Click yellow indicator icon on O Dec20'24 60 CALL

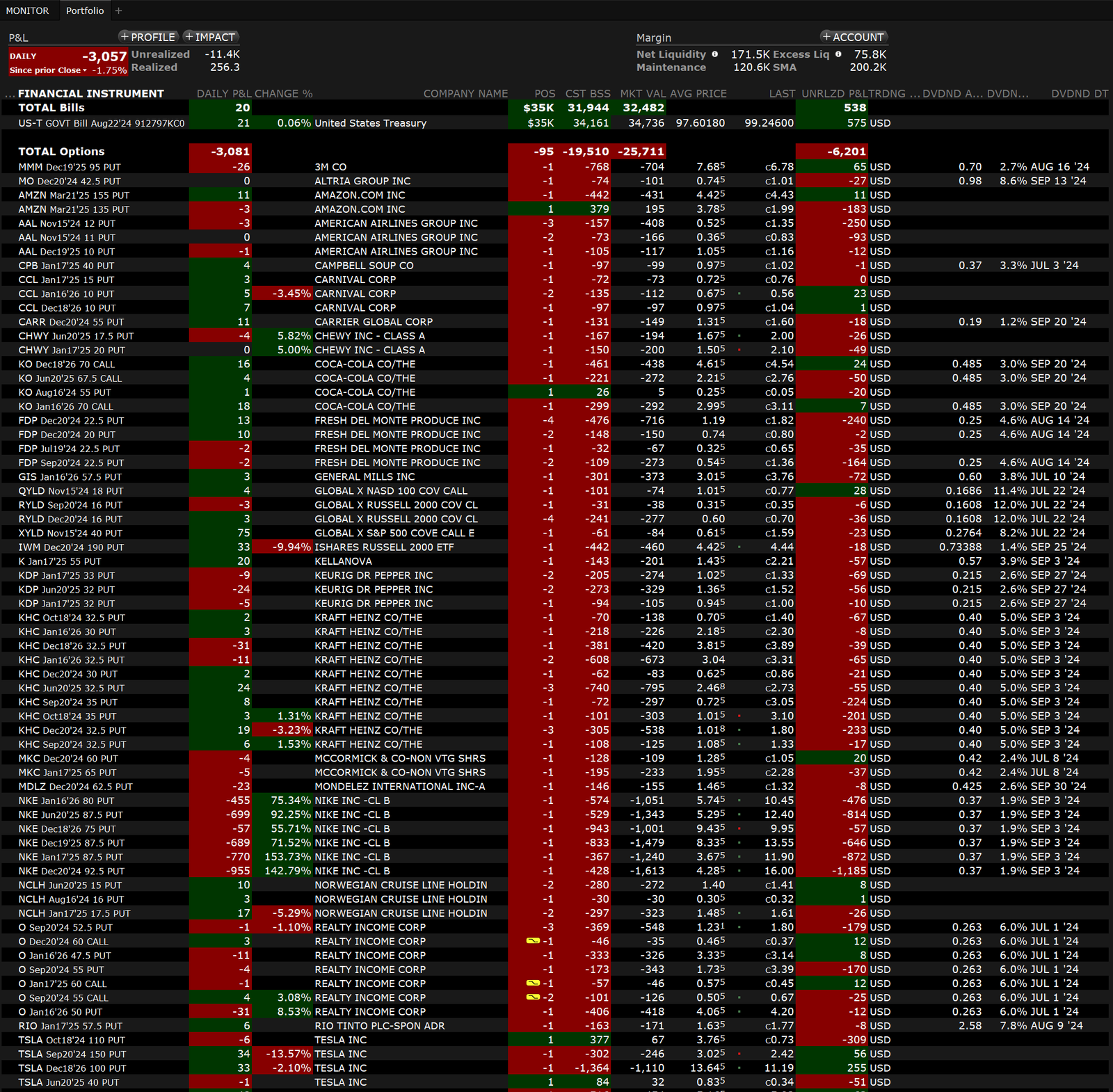coord(533,941)
